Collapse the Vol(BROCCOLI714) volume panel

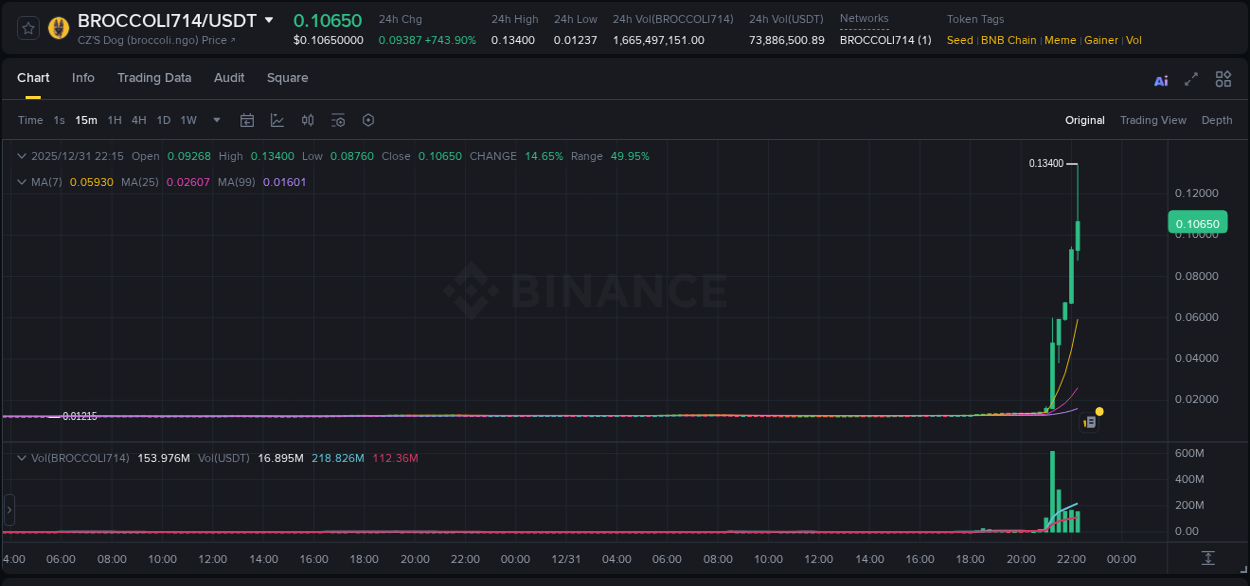pyautogui.click(x=22, y=457)
